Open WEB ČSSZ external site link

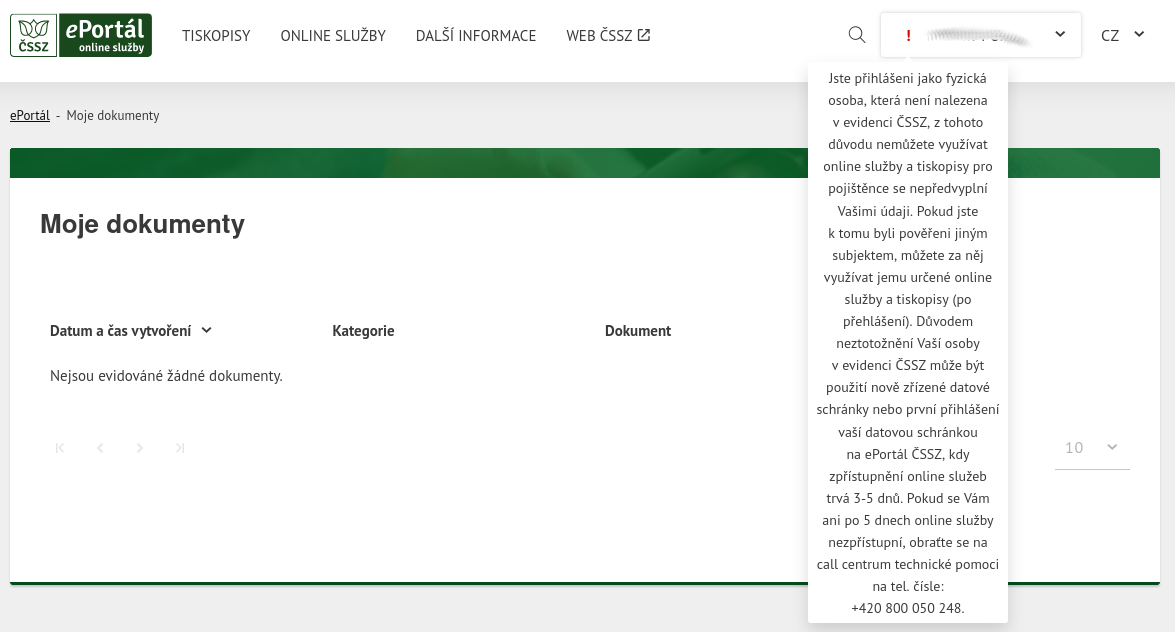click(608, 36)
